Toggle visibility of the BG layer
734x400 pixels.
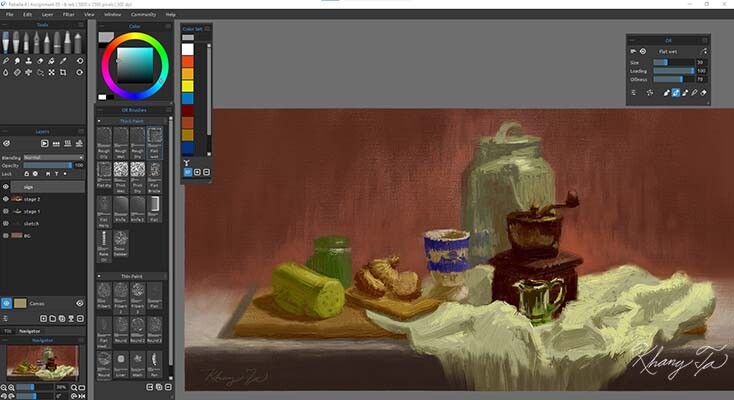6,236
